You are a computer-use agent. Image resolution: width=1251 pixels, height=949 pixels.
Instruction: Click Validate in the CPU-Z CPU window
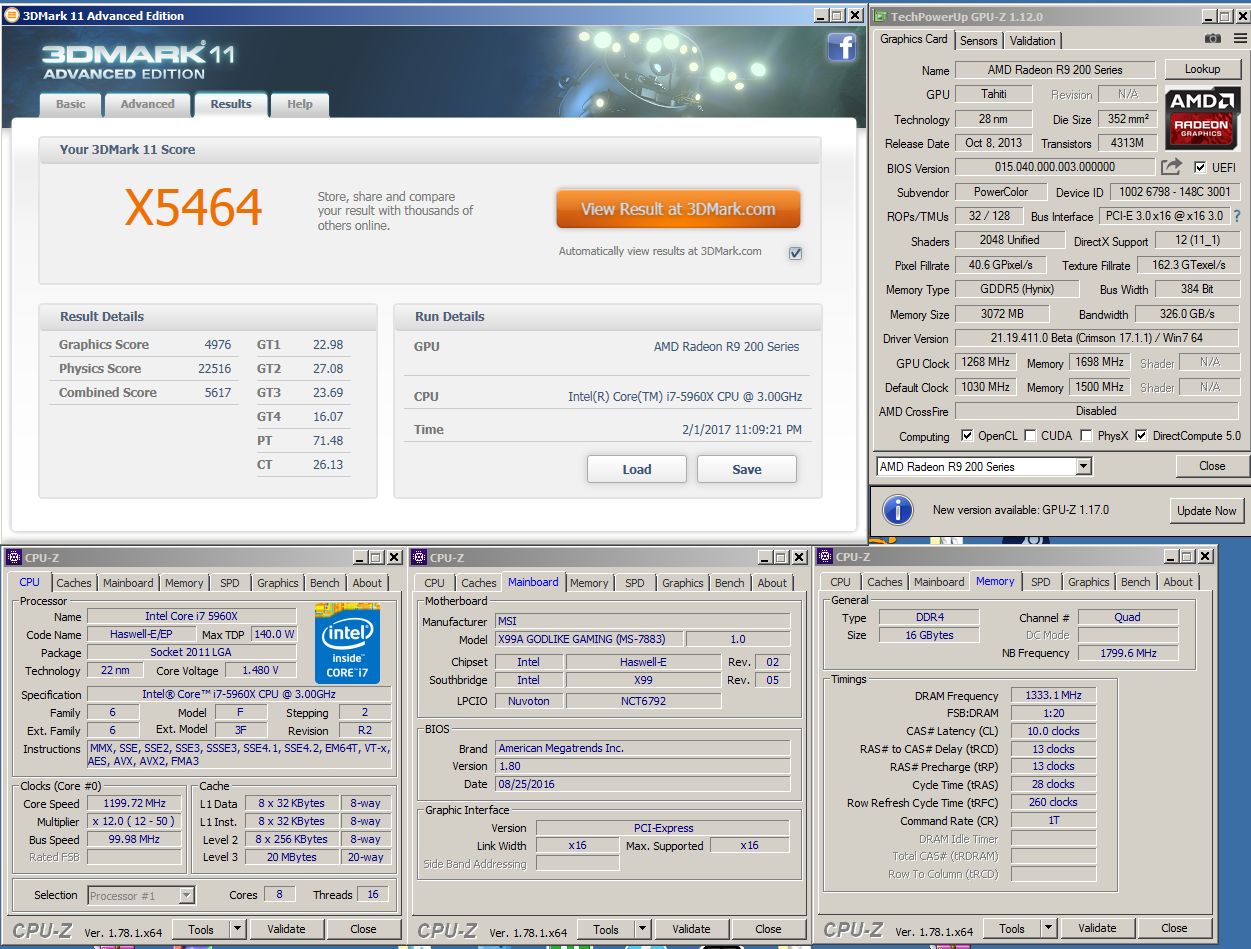tap(286, 929)
